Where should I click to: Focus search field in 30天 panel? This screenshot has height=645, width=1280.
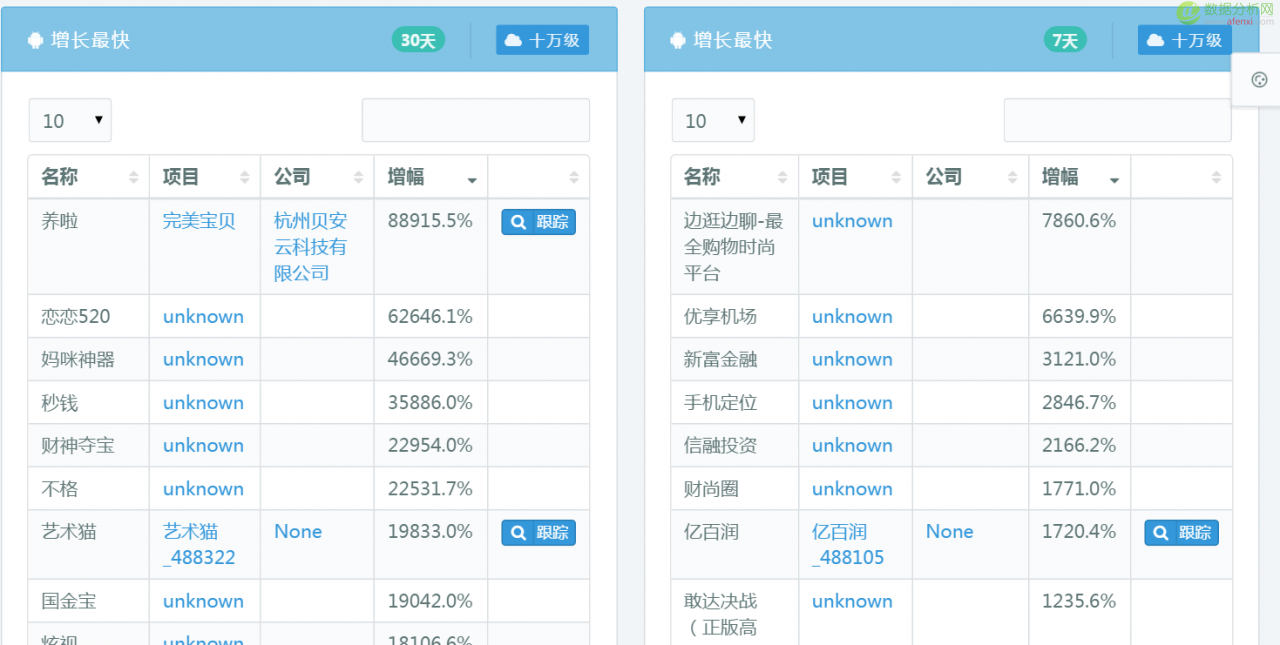pyautogui.click(x=476, y=120)
